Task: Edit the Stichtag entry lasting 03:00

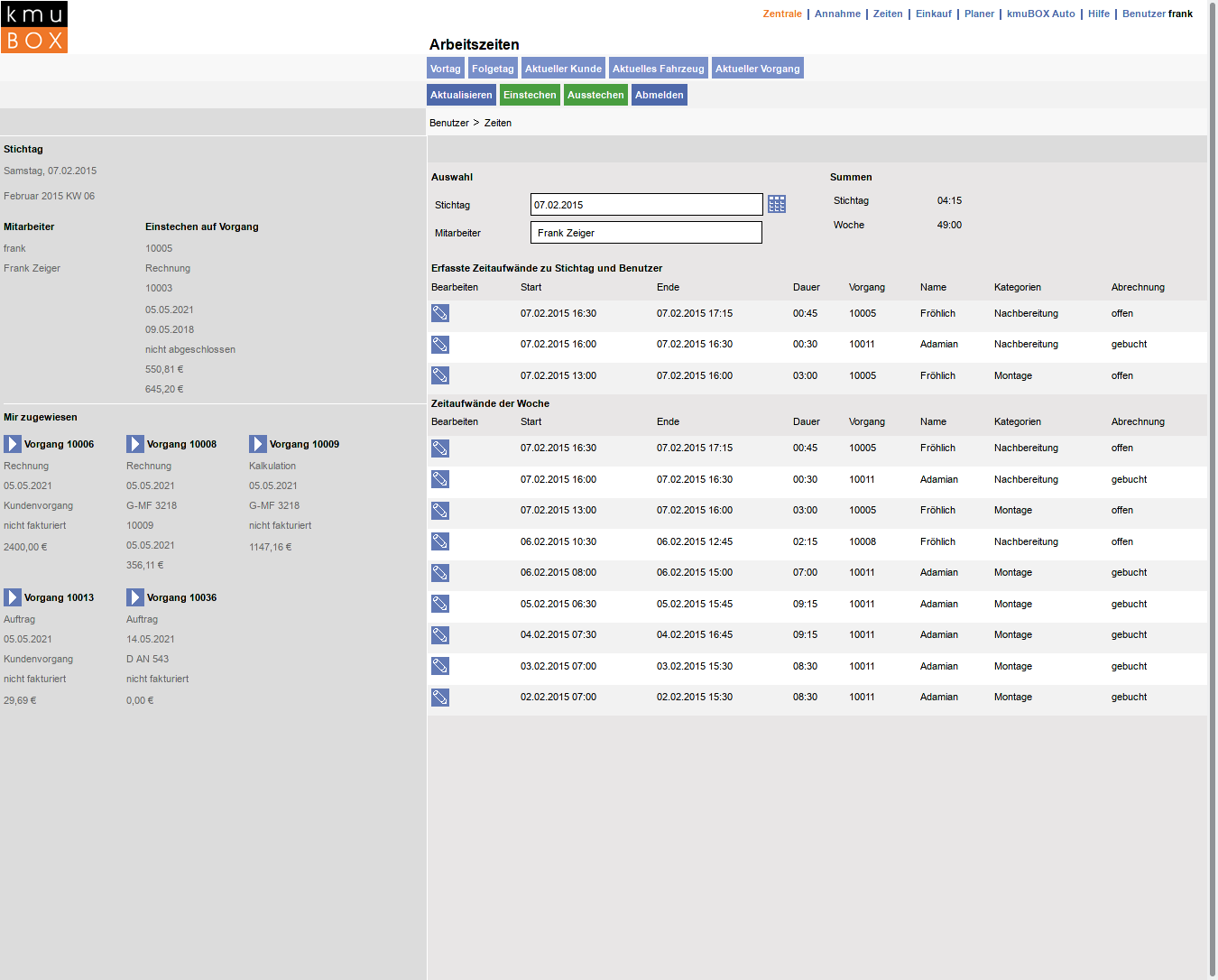Action: [440, 375]
